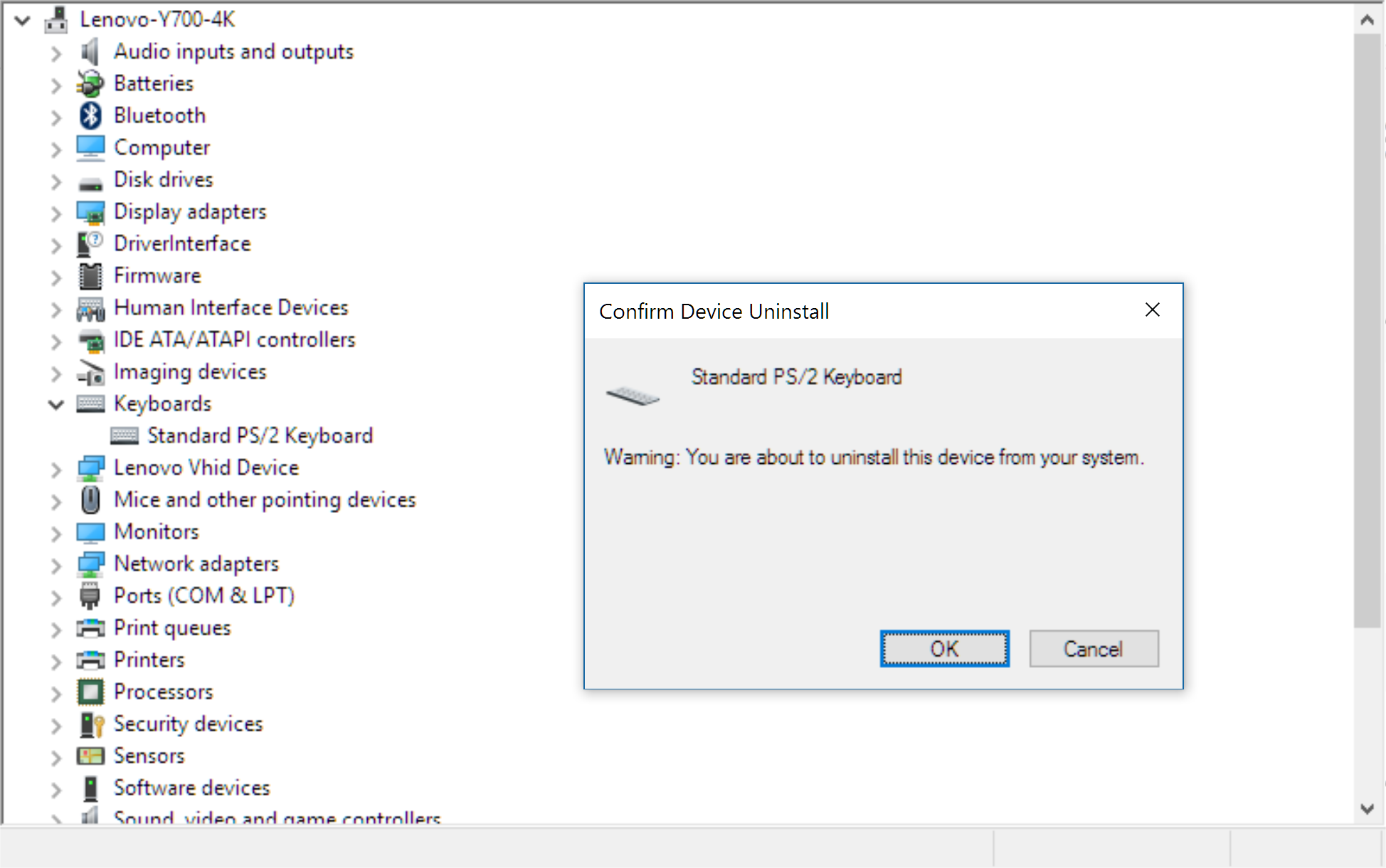Click the Mice and other pointing devices icon
This screenshot has height=868, width=1386.
(x=90, y=499)
